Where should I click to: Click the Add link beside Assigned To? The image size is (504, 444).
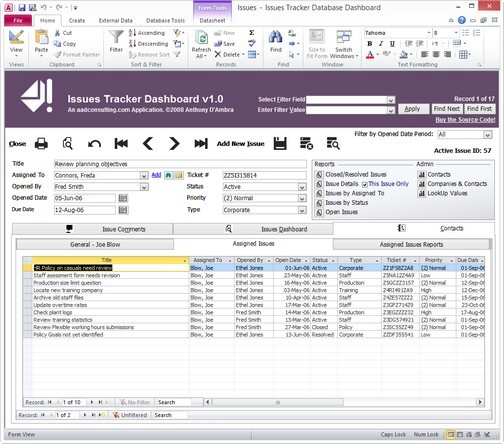coord(156,175)
